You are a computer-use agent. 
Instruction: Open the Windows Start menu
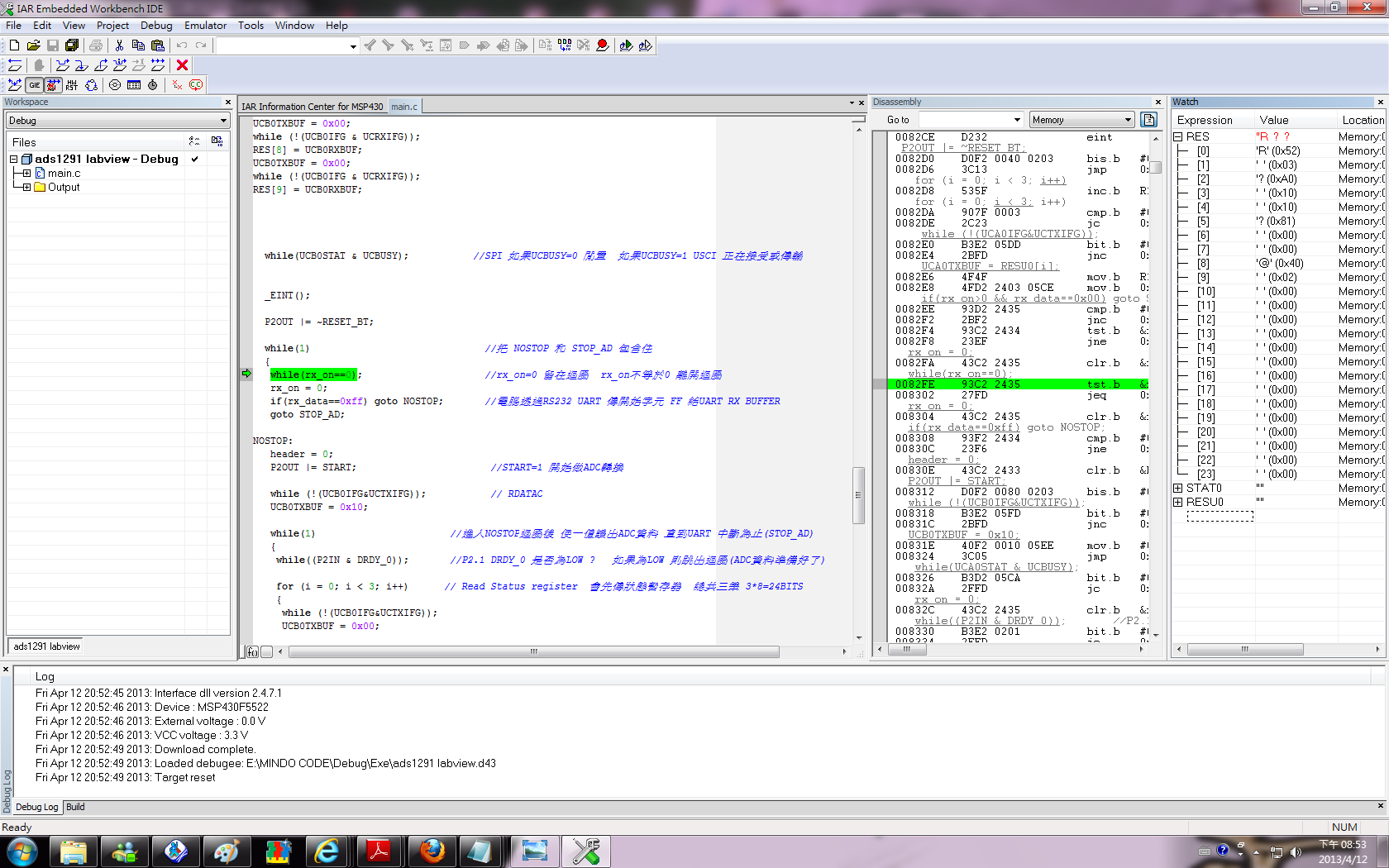pyautogui.click(x=21, y=851)
